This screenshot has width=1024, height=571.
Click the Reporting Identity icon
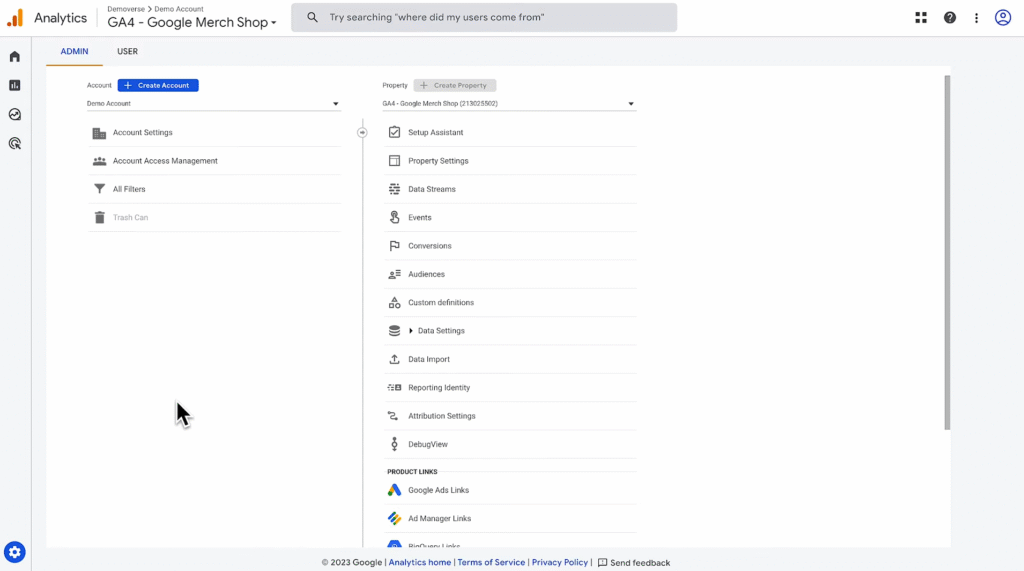click(394, 387)
